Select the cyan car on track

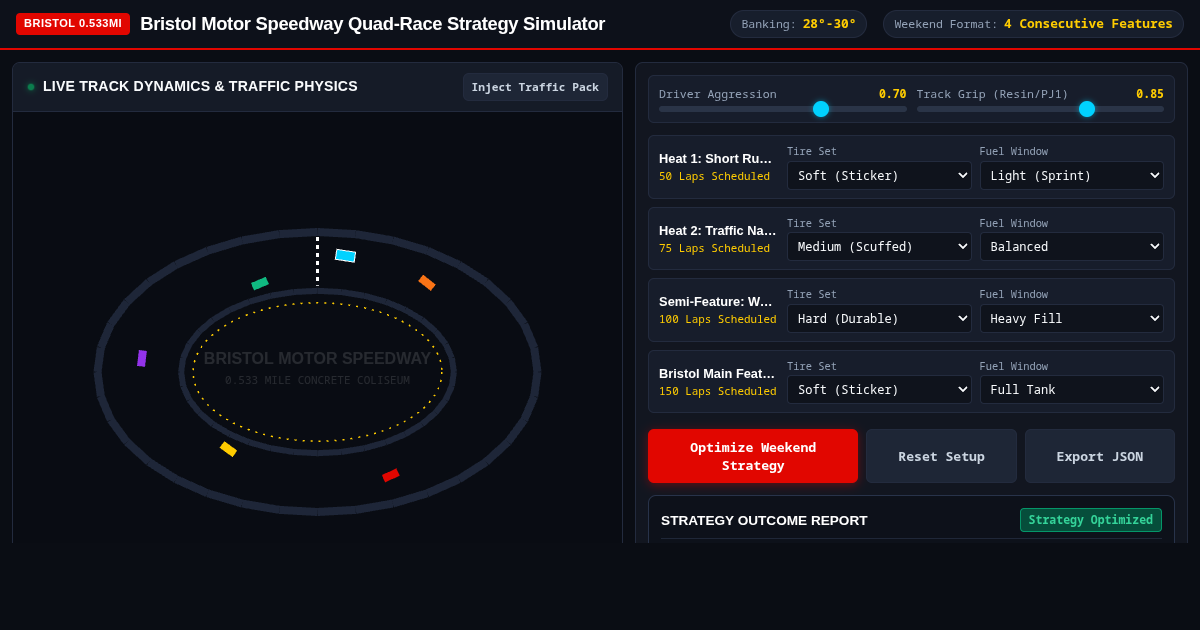click(x=345, y=256)
